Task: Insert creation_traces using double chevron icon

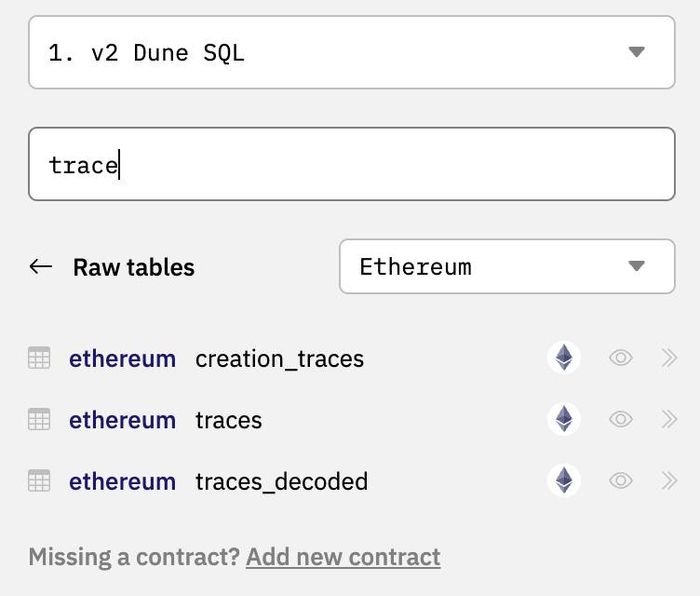Action: pos(669,358)
